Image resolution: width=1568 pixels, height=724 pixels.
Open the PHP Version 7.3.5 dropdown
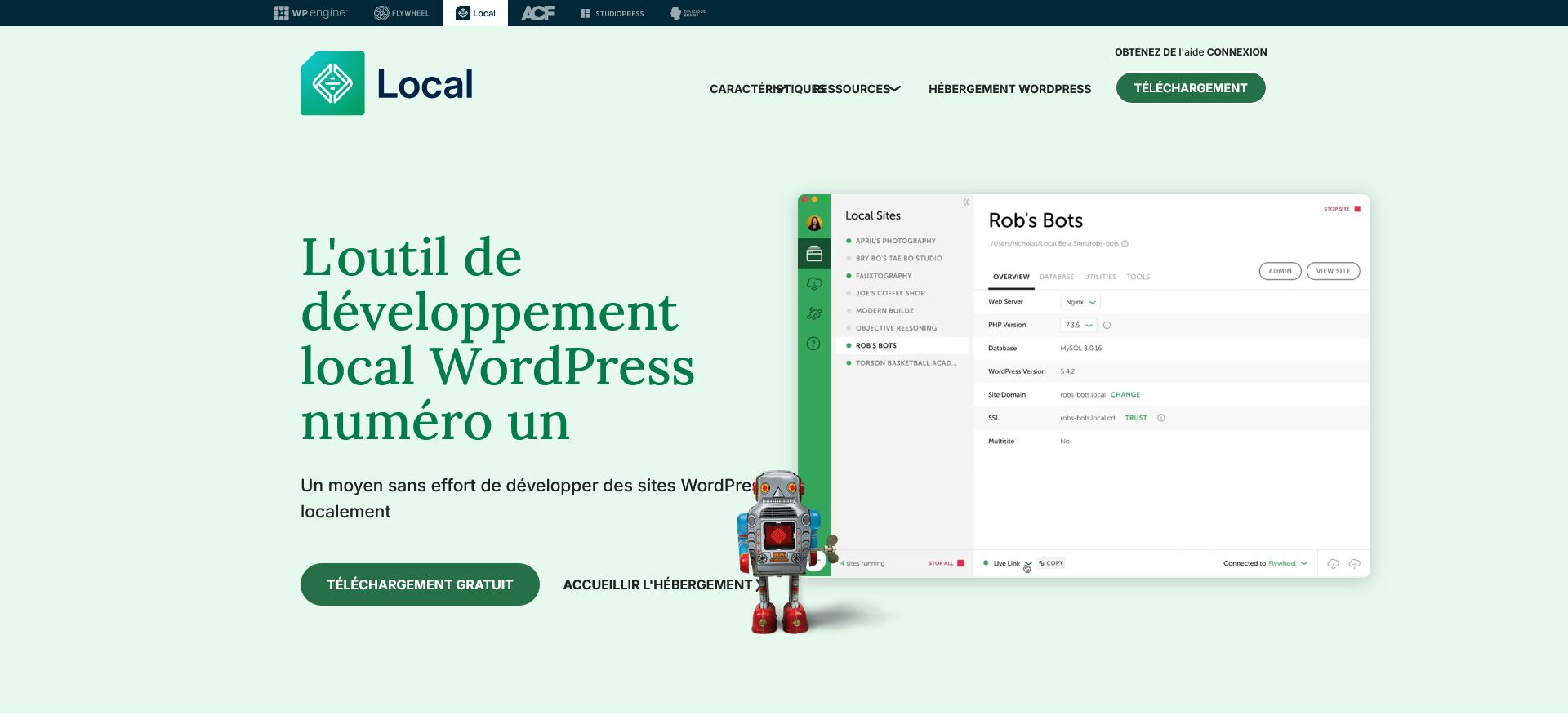pos(1079,325)
